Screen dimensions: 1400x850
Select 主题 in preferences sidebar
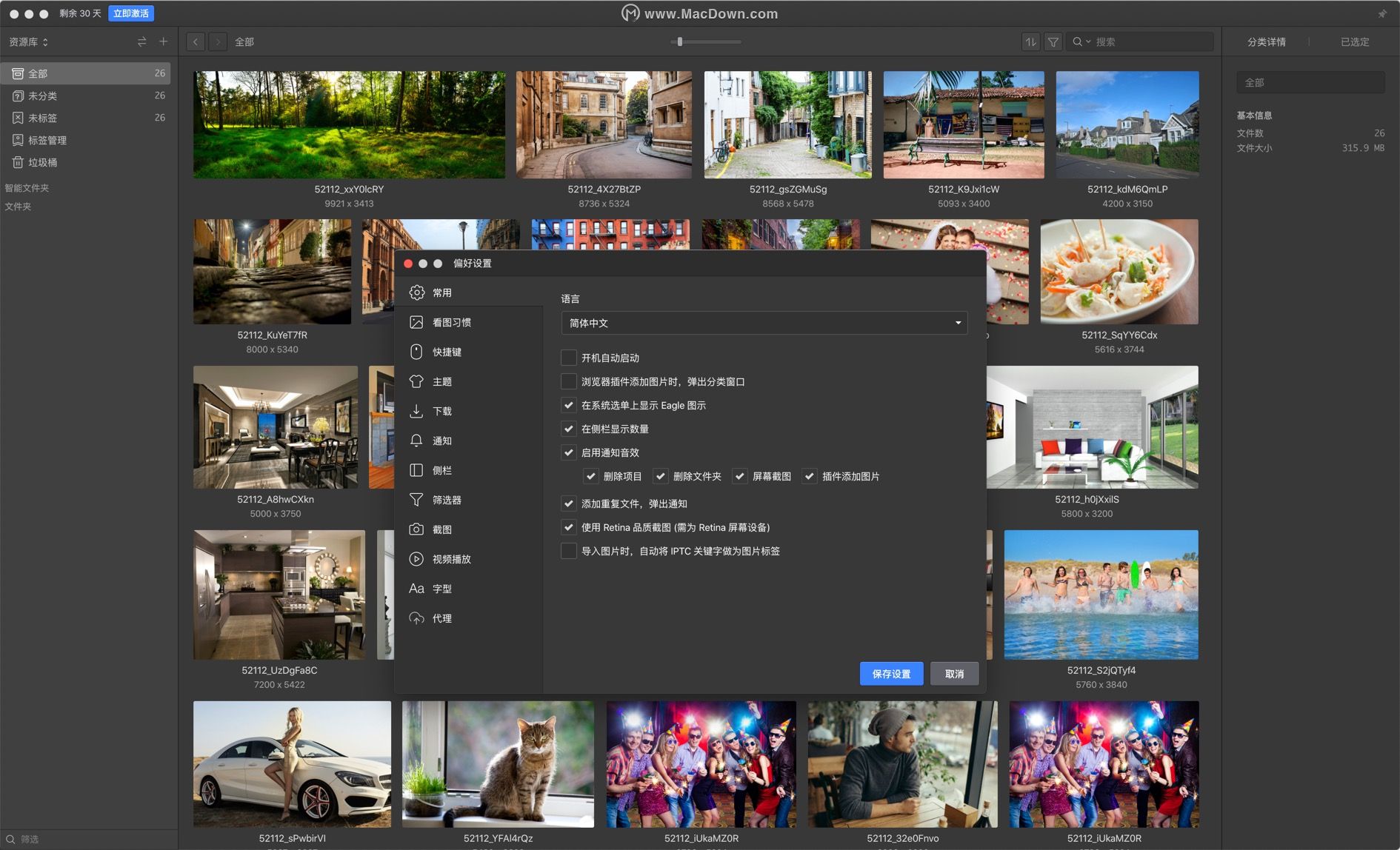442,381
